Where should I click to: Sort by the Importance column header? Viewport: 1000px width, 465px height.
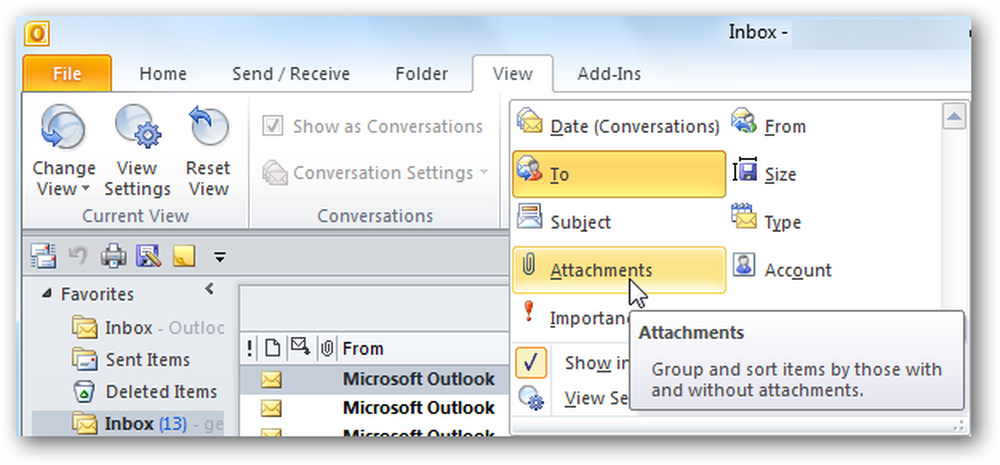click(249, 348)
